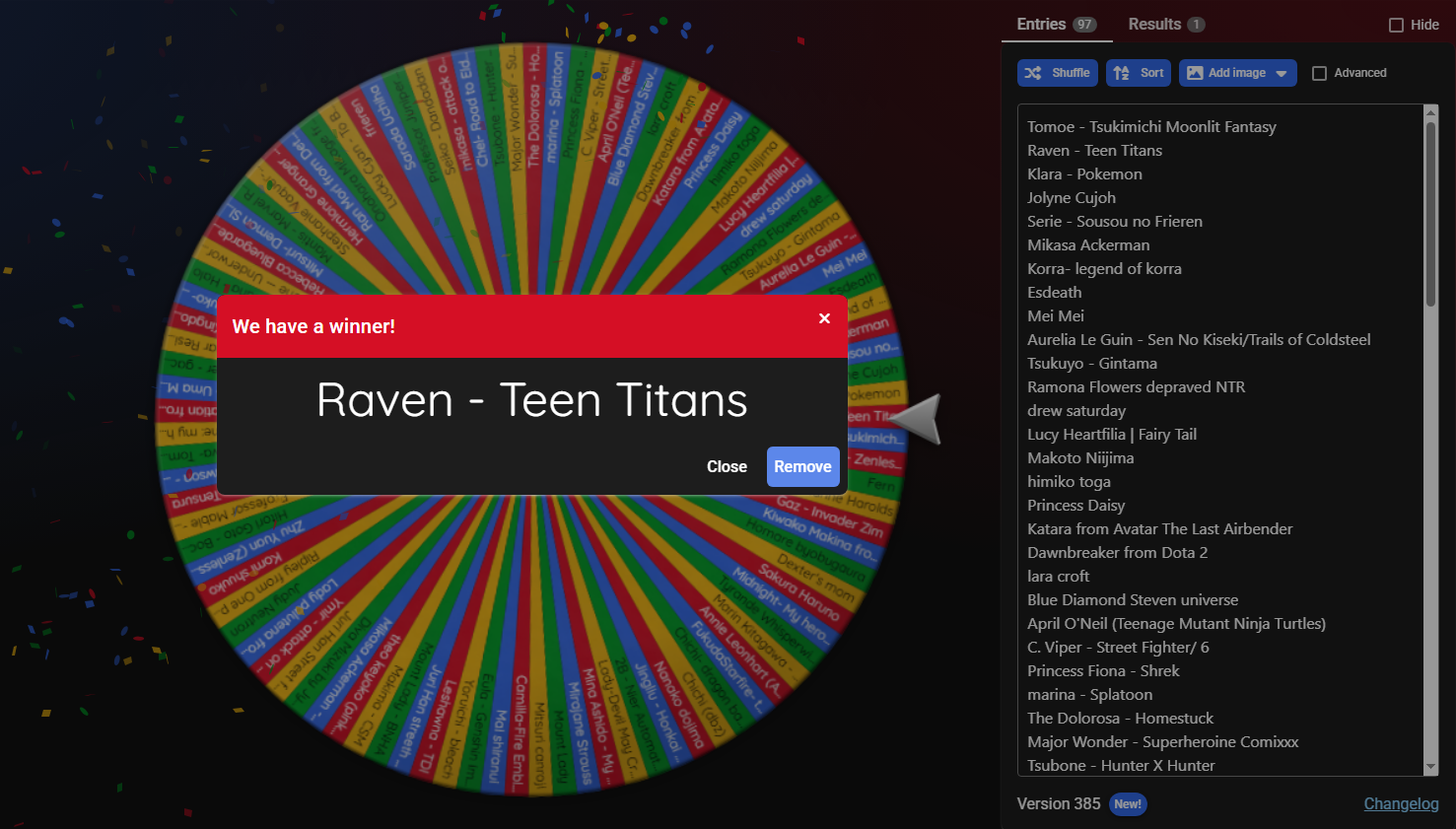Remove the winner Raven from wheel
Screen dimensions: 1456x829
pos(802,467)
